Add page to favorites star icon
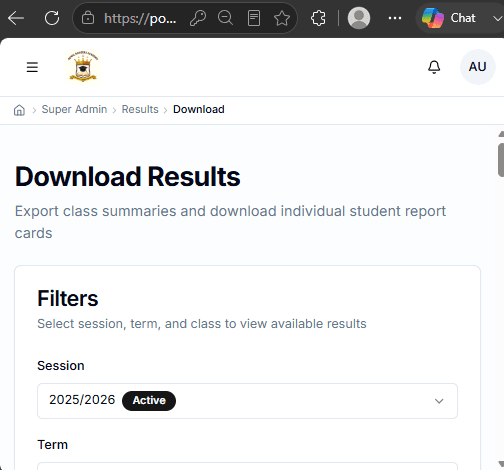Image resolution: width=504 pixels, height=470 pixels. [282, 18]
